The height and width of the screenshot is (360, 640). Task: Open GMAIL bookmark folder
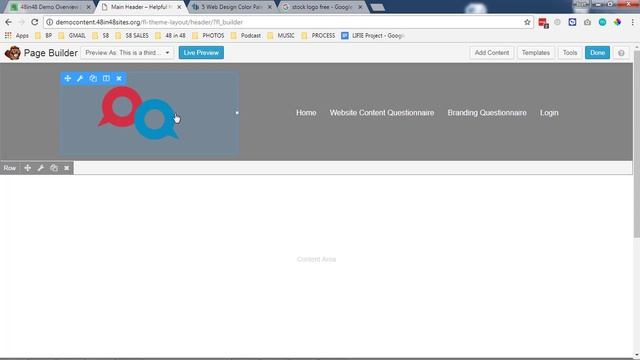(x=72, y=36)
